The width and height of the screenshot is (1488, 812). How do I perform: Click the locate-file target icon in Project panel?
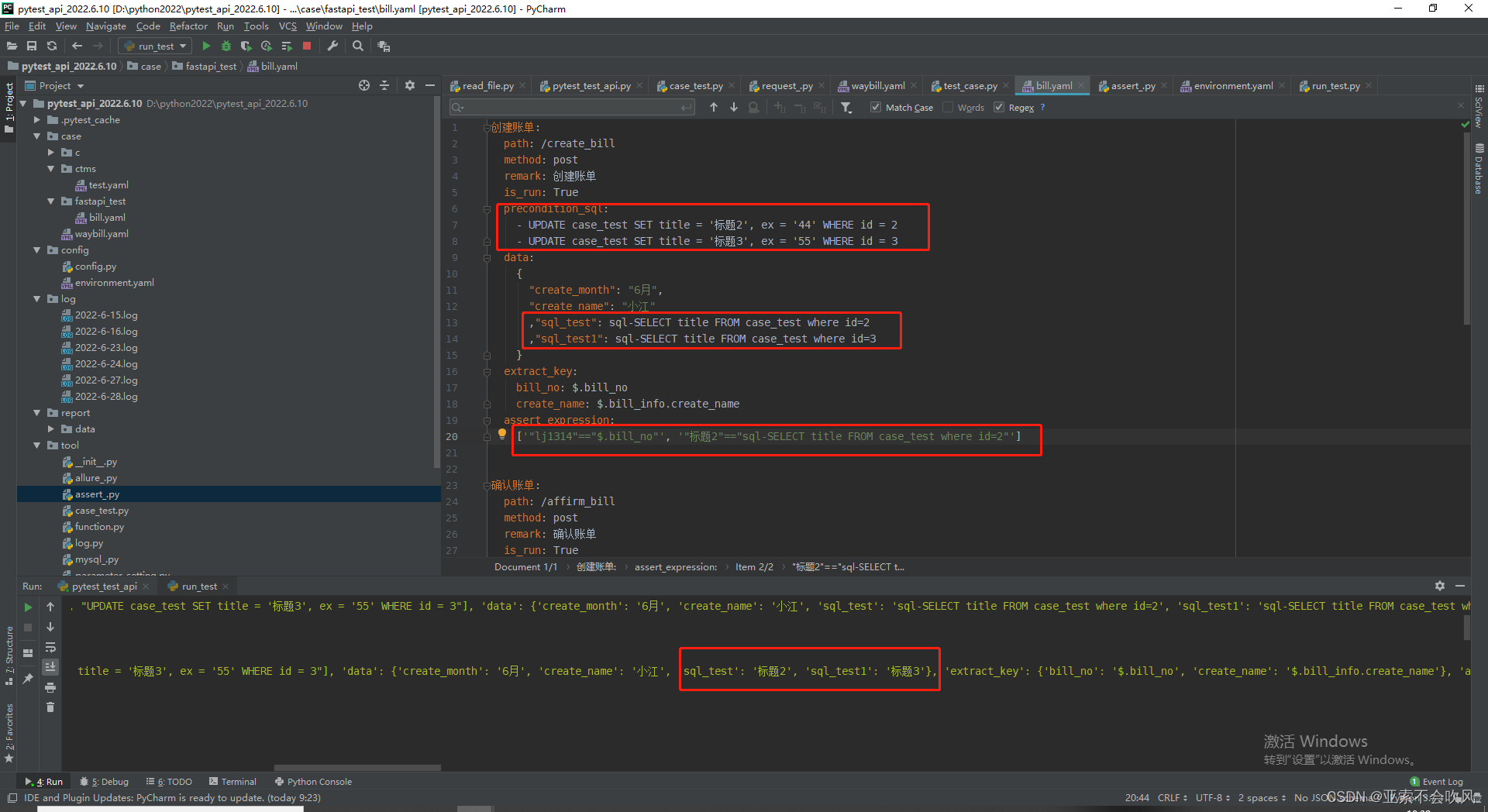click(x=364, y=86)
